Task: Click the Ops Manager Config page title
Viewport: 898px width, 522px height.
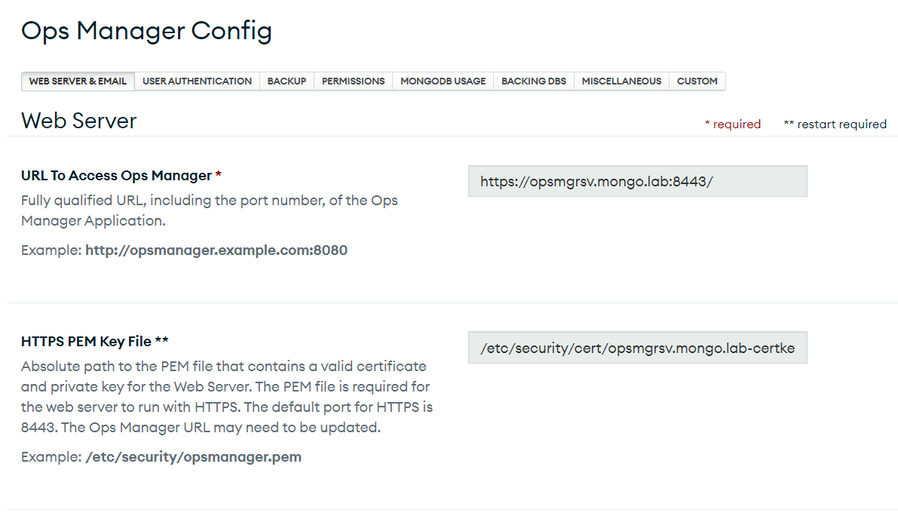Action: (147, 31)
